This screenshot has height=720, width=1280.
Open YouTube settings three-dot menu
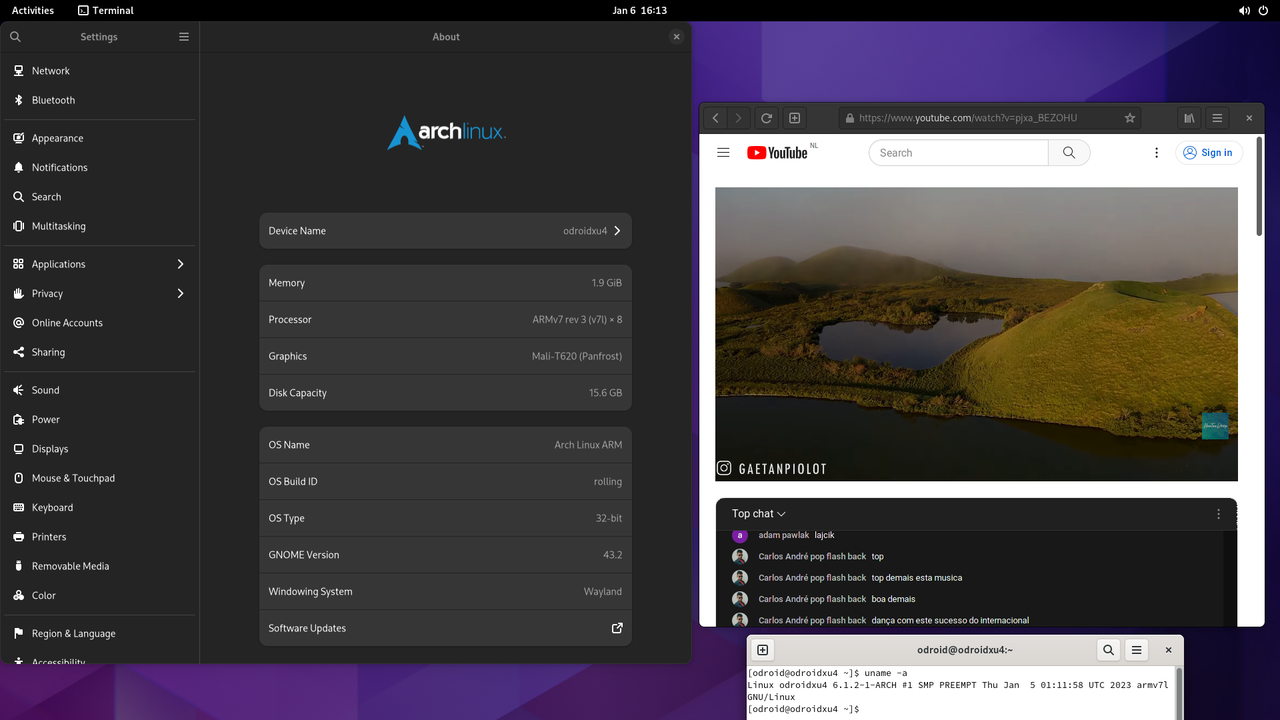coord(1157,153)
